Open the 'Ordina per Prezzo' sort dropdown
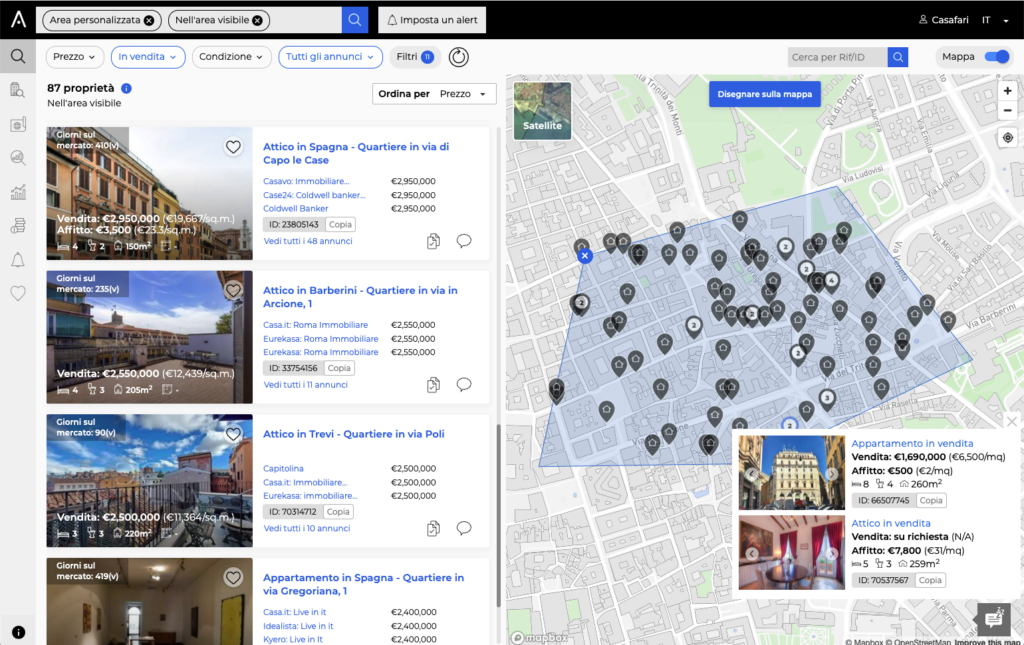Image resolution: width=1024 pixels, height=645 pixels. pos(434,94)
